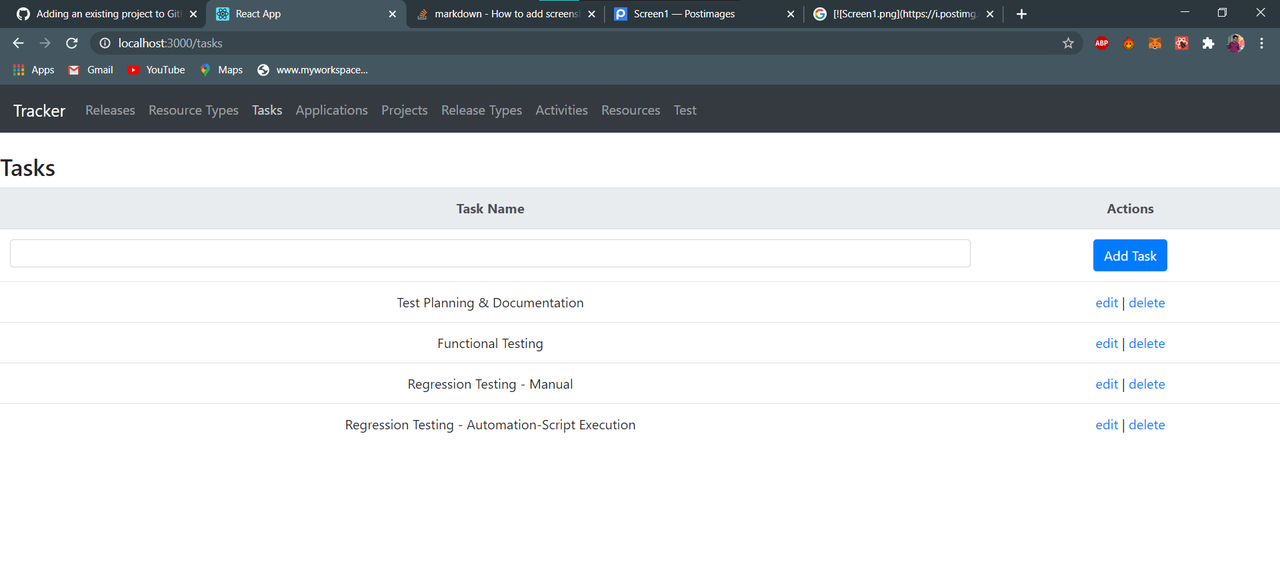Minimize the Chrome window

pos(1185,13)
